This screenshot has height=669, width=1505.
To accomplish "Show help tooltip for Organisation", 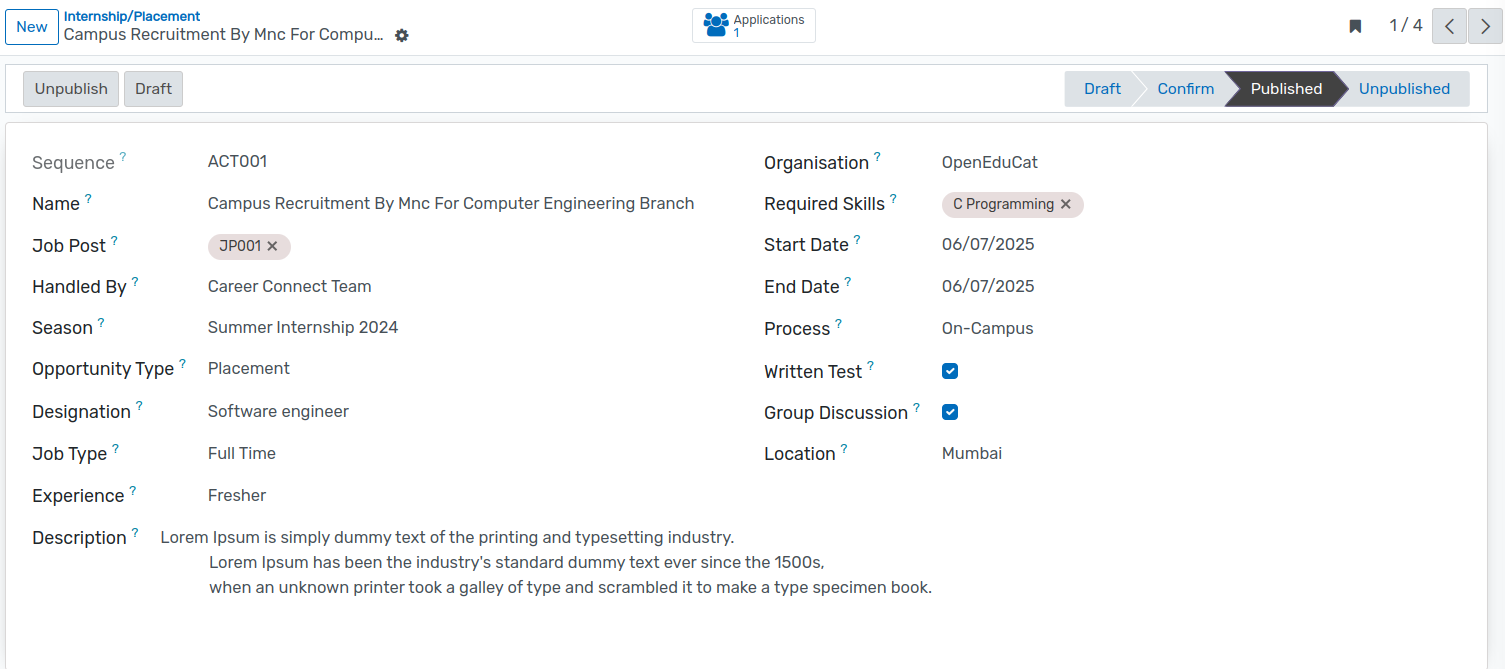I will tap(877, 157).
